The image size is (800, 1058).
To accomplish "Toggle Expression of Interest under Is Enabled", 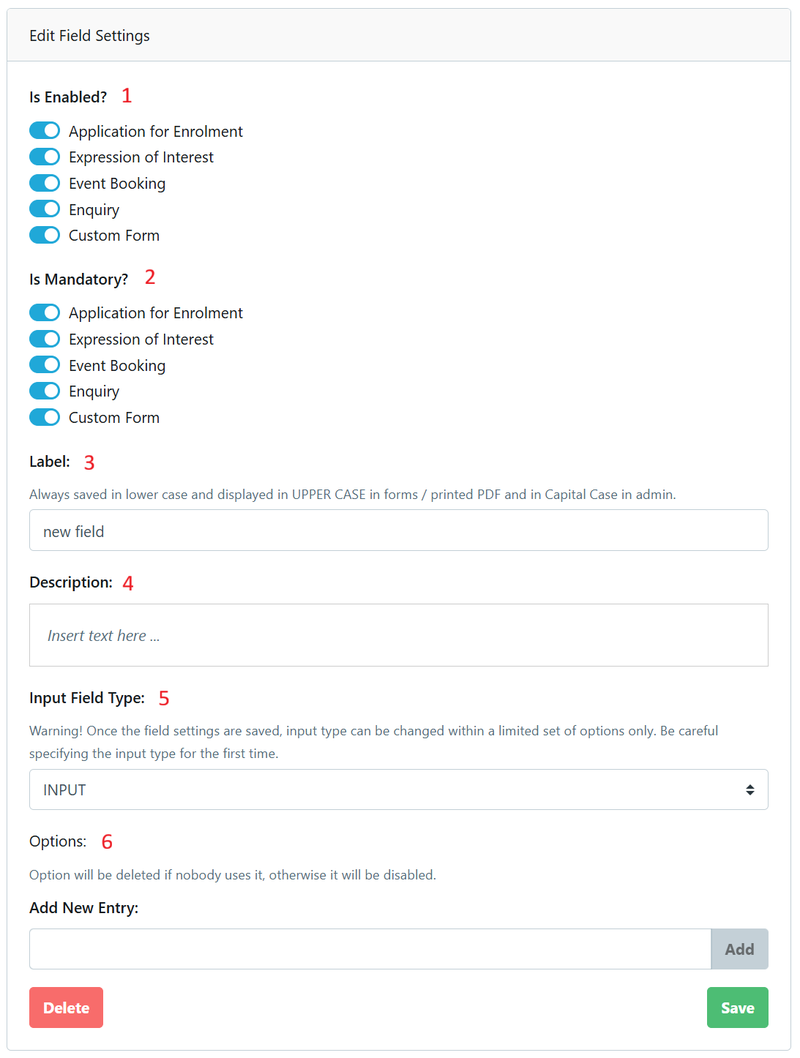I will pos(44,156).
